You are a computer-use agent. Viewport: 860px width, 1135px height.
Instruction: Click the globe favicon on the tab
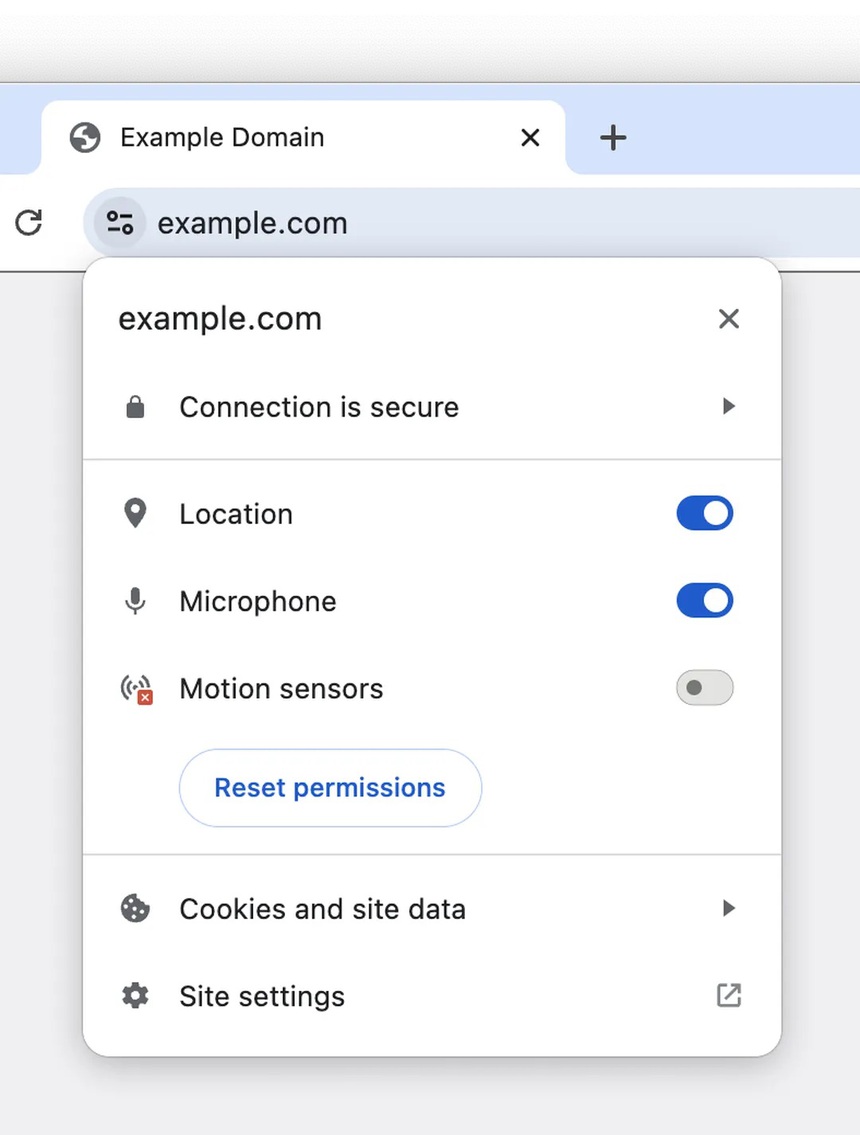coord(85,137)
